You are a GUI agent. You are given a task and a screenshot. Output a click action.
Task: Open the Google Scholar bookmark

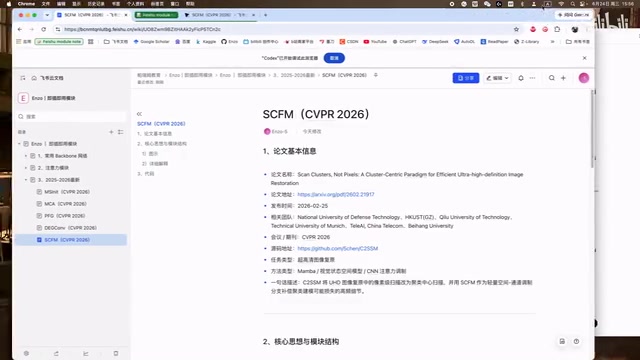[x=151, y=42]
